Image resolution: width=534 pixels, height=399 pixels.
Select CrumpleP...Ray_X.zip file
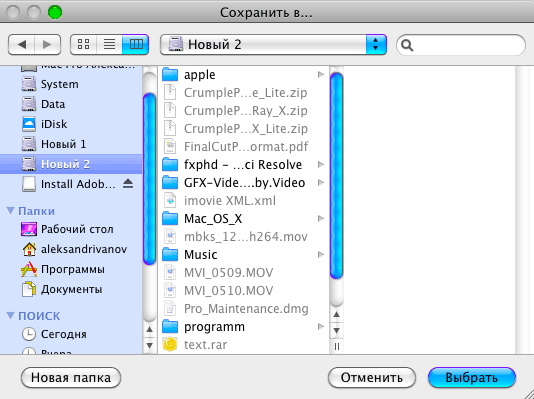click(244, 111)
